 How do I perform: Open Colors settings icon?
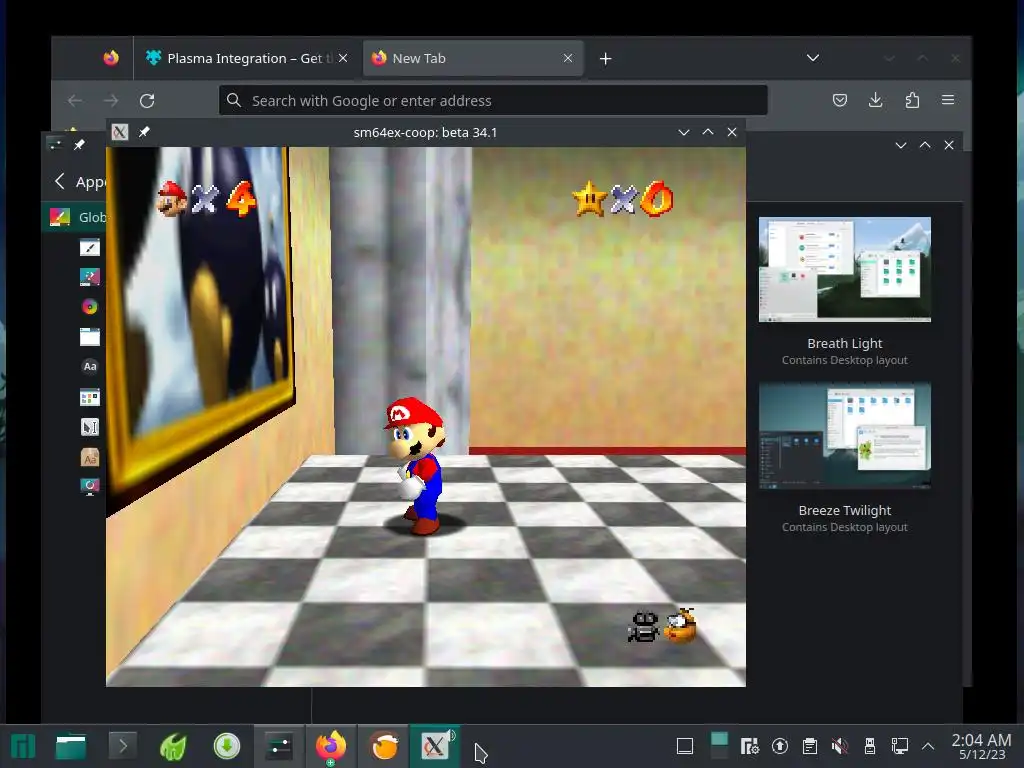click(89, 306)
